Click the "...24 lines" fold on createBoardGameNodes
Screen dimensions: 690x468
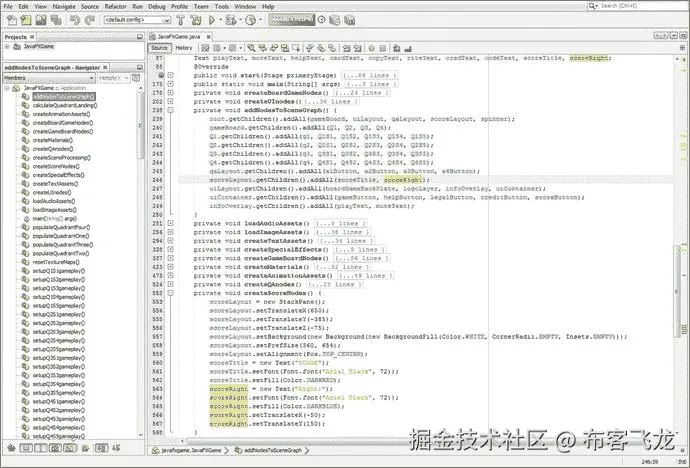[361, 93]
